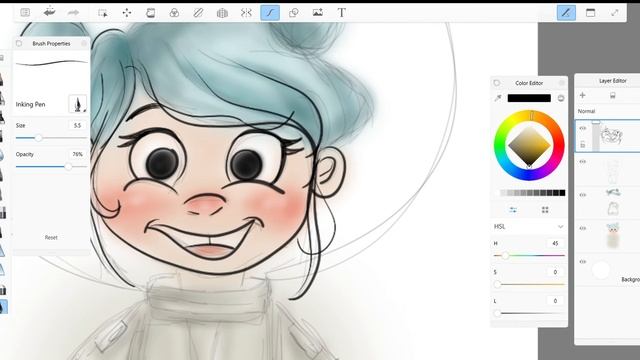Click the brush Size slider handle

(x=38, y=138)
